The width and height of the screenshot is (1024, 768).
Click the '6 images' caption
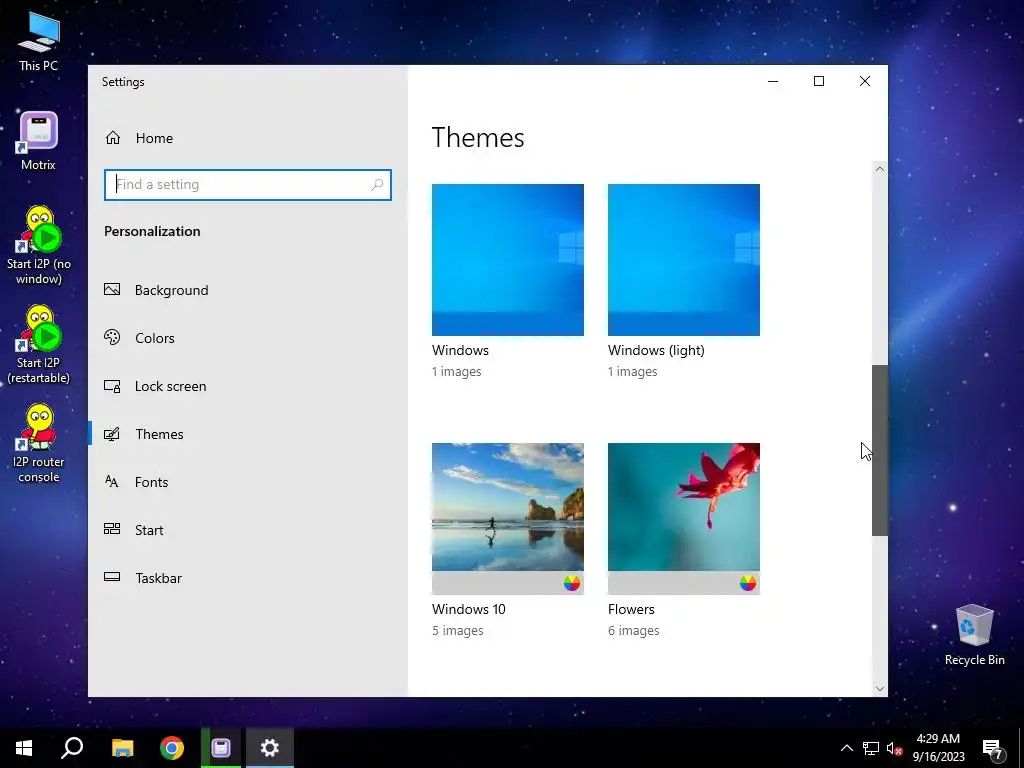click(633, 630)
